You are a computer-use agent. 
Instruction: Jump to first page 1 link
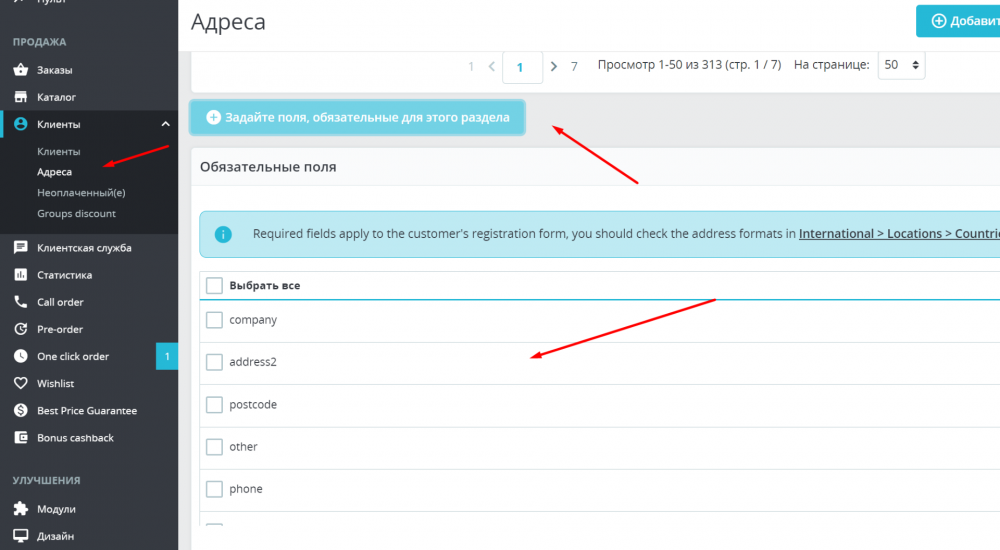point(471,66)
